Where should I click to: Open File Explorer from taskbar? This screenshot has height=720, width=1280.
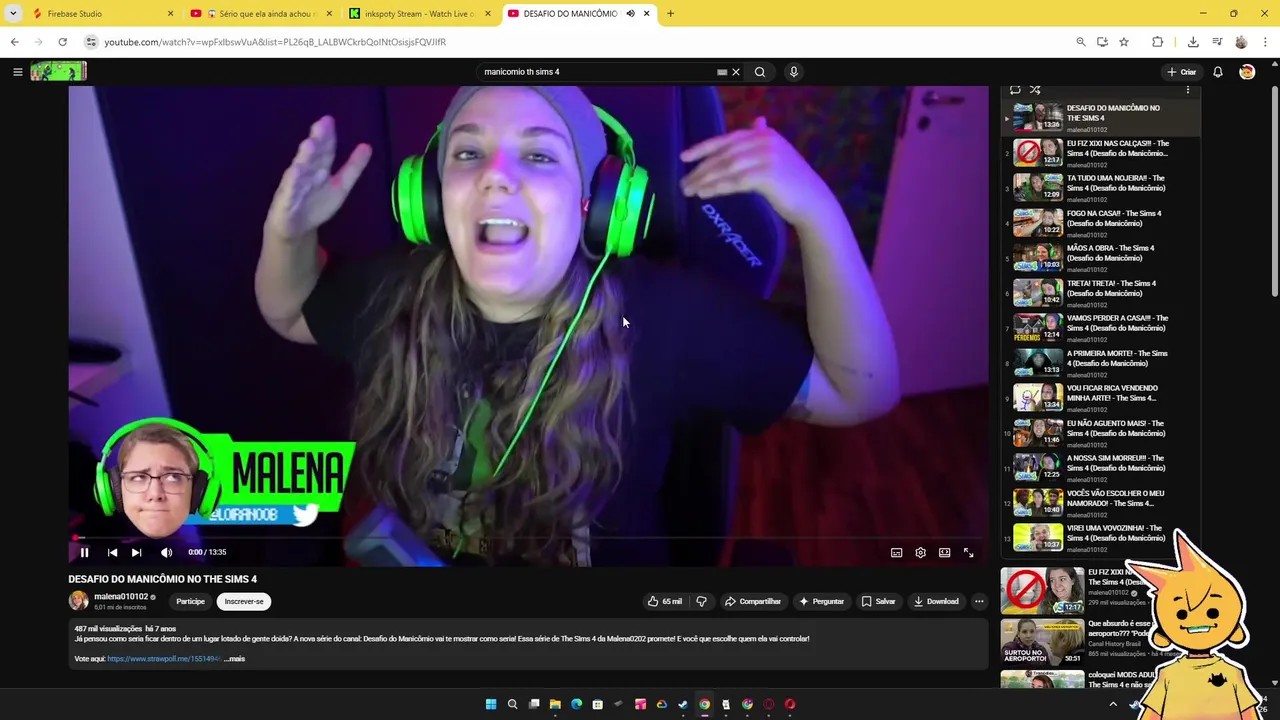555,704
